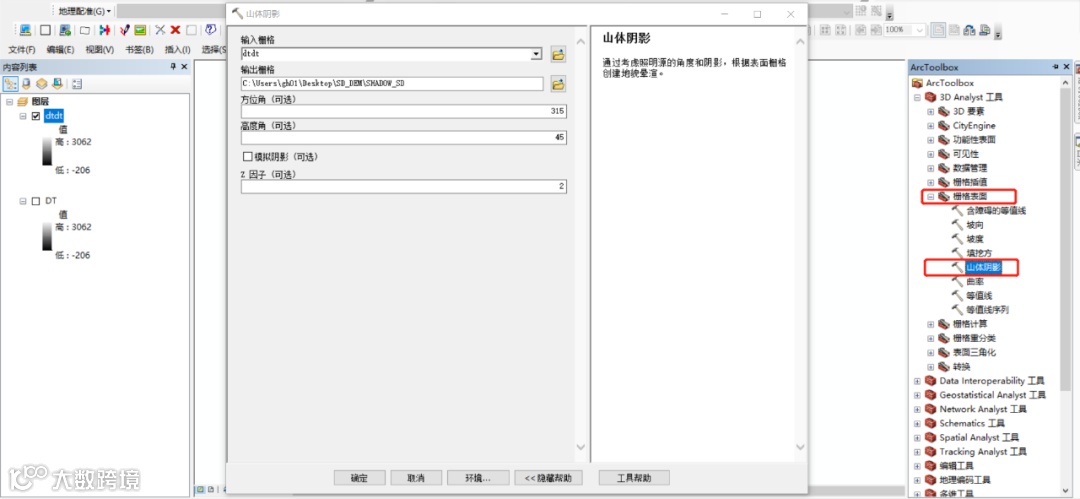Image resolution: width=1080 pixels, height=499 pixels.
Task: Click 确定 button
Action: pos(360,478)
